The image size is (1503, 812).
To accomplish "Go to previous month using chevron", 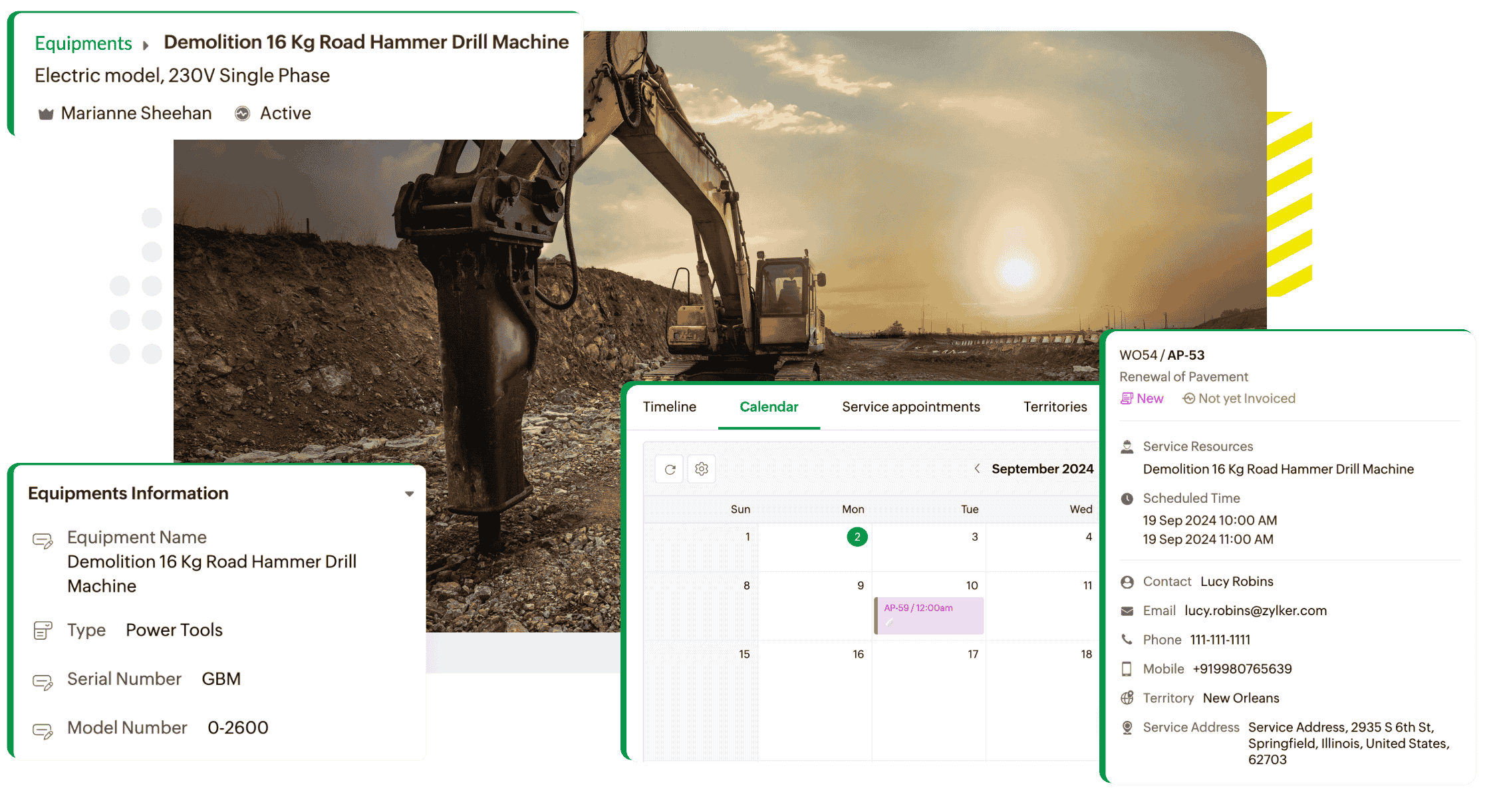I will [977, 469].
